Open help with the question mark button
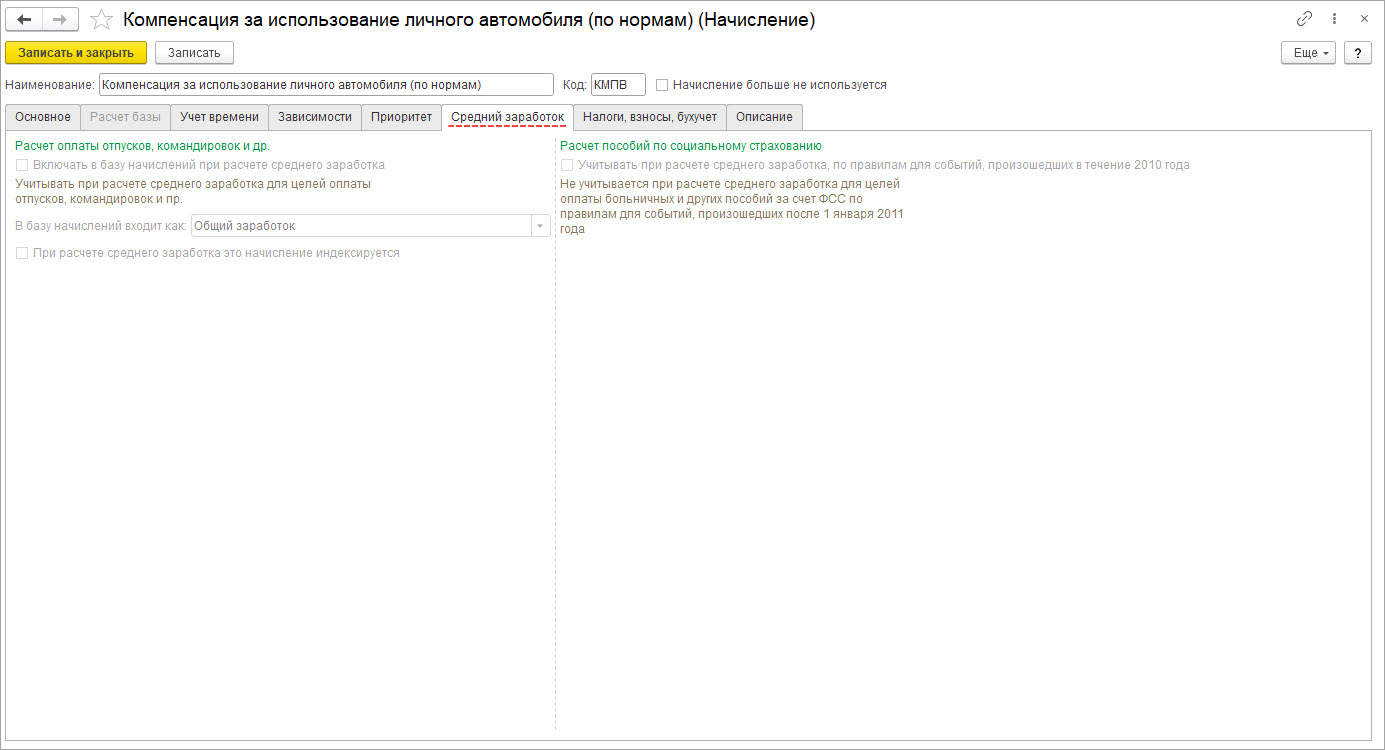The image size is (1385, 750). (1358, 53)
